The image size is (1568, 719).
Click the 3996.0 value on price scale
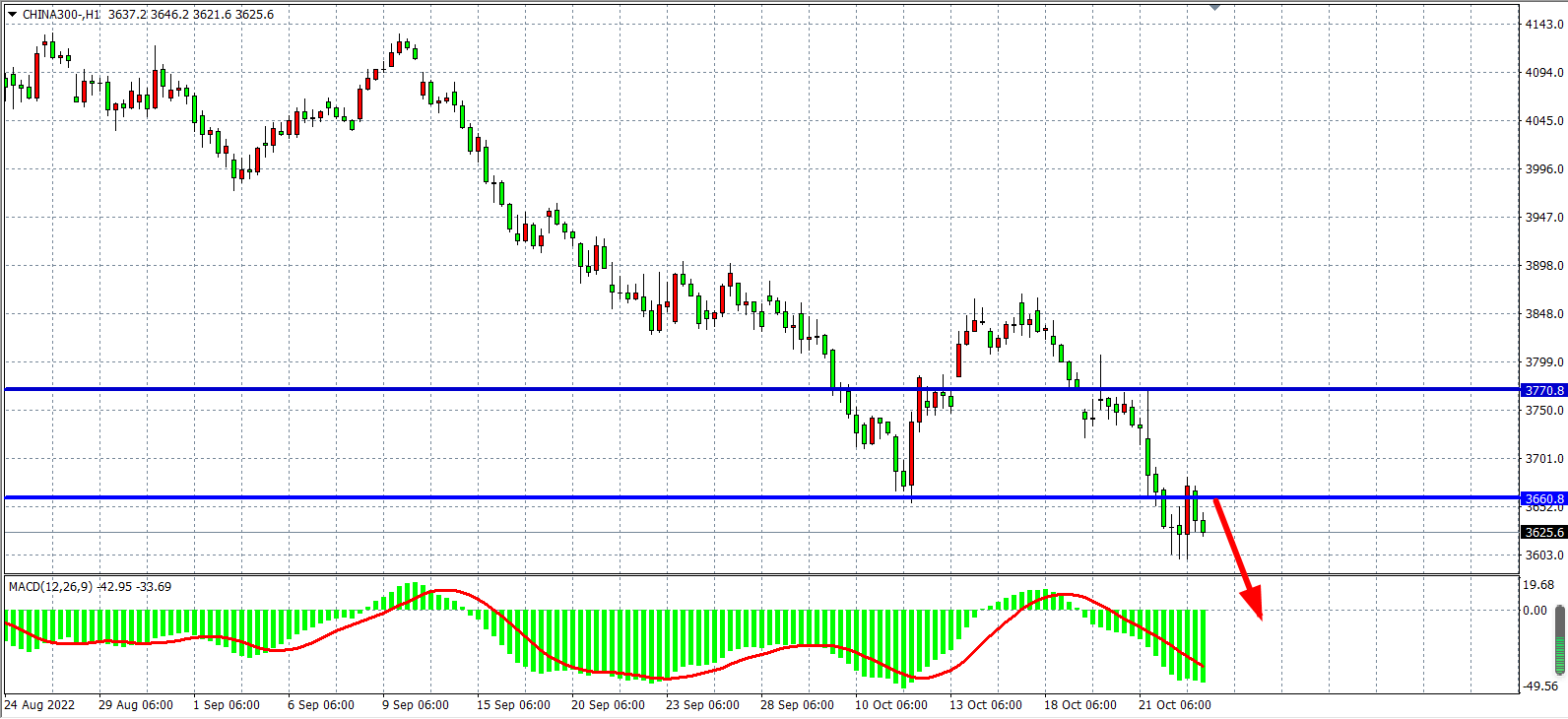pos(1543,169)
